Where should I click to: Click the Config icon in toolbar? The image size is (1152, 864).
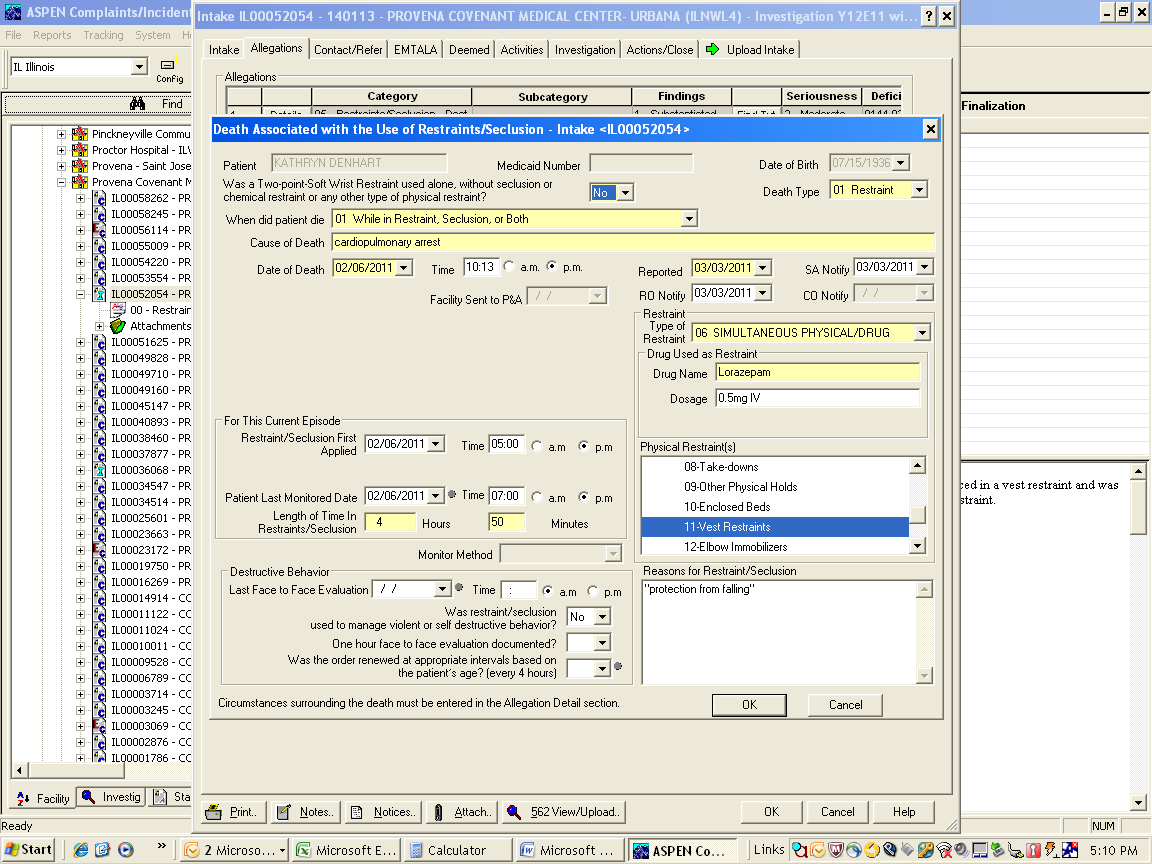(x=169, y=69)
